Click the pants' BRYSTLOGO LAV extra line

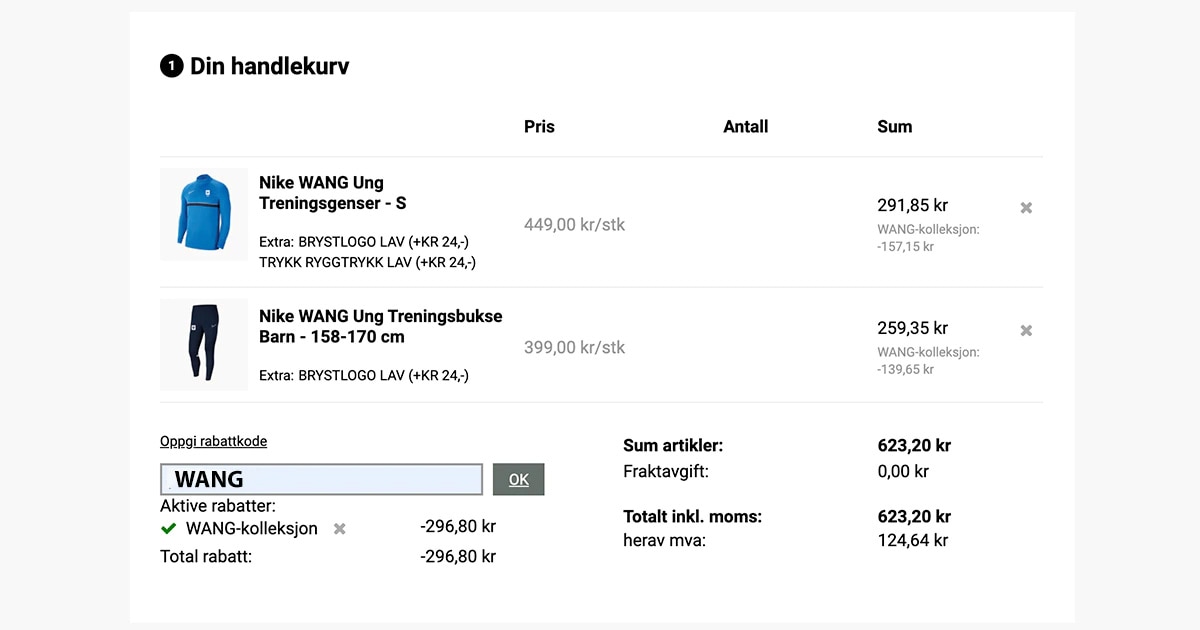point(364,376)
